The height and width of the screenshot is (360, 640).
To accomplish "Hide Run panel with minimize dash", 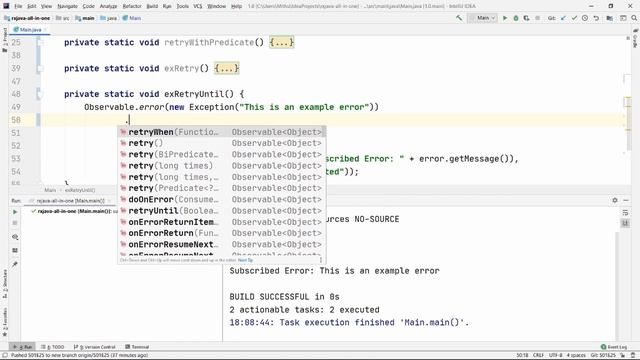I will point(626,200).
